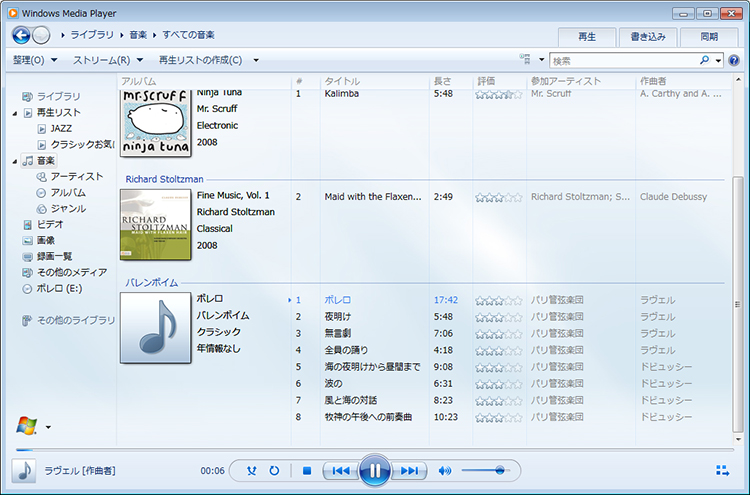The width and height of the screenshot is (750, 495).
Task: Set the star rating for Kalimba
Action: [498, 95]
